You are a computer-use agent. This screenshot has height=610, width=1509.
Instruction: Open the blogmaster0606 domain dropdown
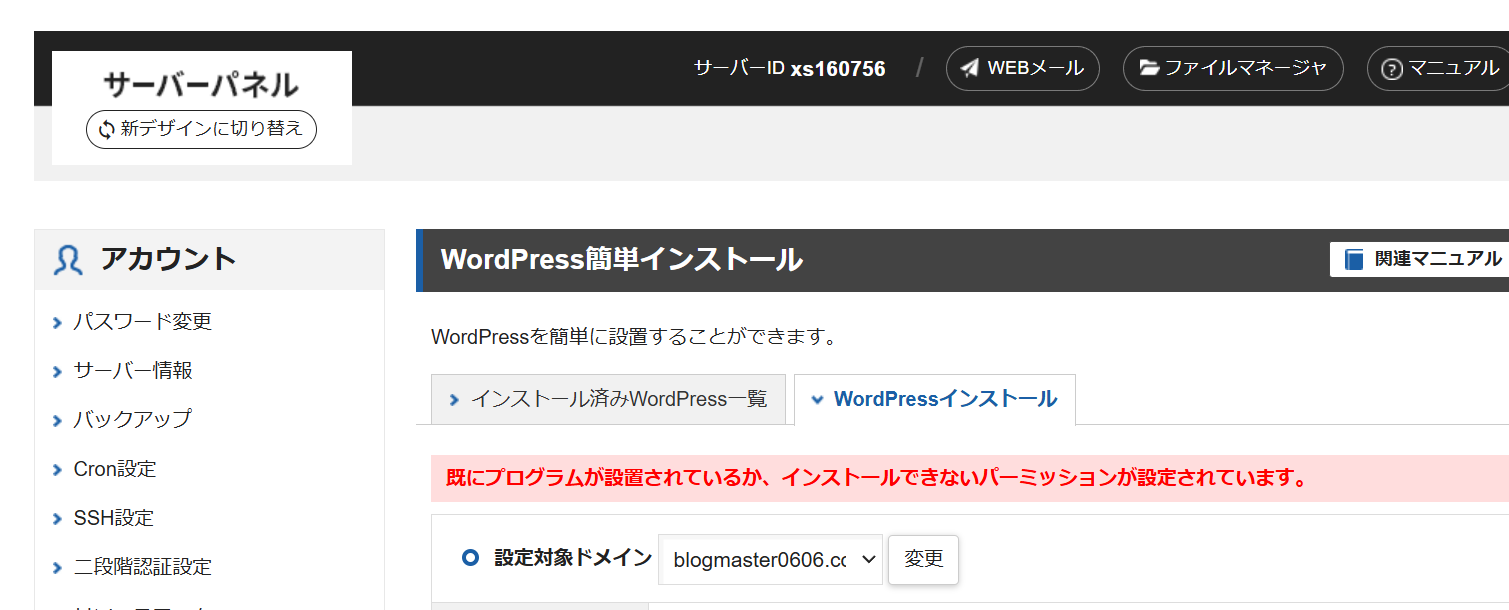(x=770, y=559)
